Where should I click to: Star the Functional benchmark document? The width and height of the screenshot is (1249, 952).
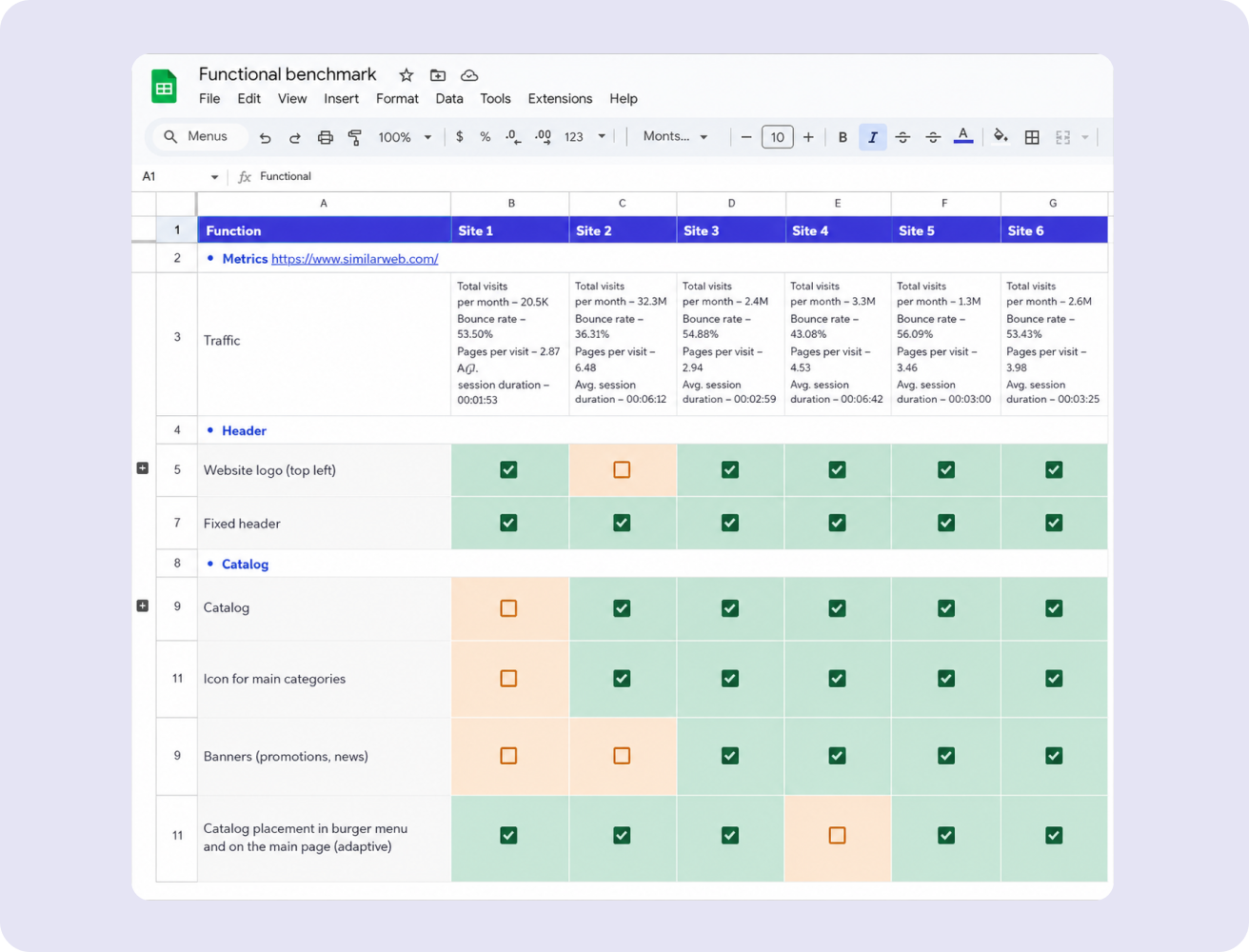tap(406, 75)
